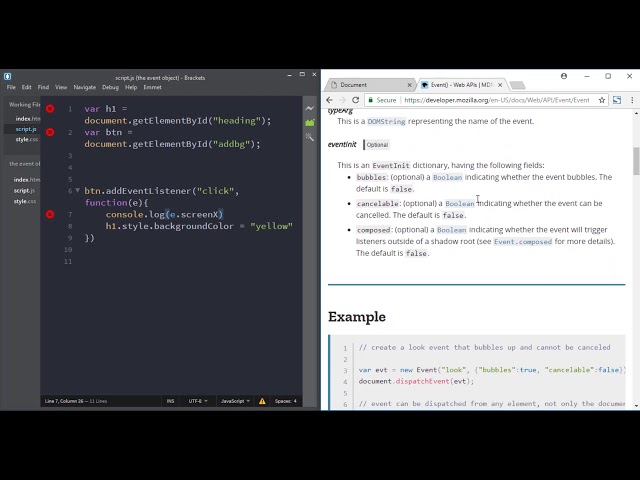Screen dimensions: 640x480
Task: Click the "click" string on line 6
Action: [215, 191]
